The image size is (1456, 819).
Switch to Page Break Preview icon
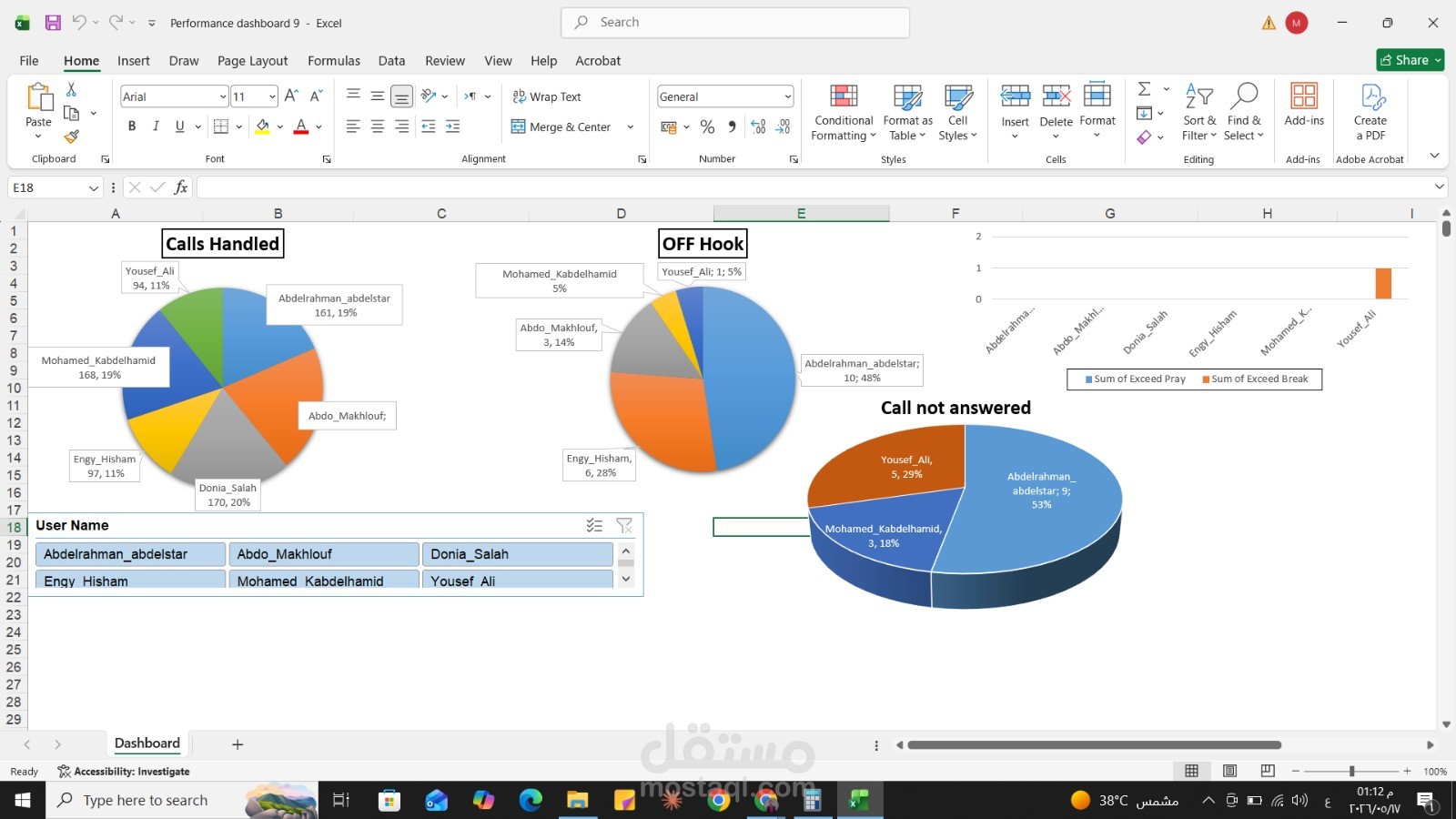click(1268, 771)
